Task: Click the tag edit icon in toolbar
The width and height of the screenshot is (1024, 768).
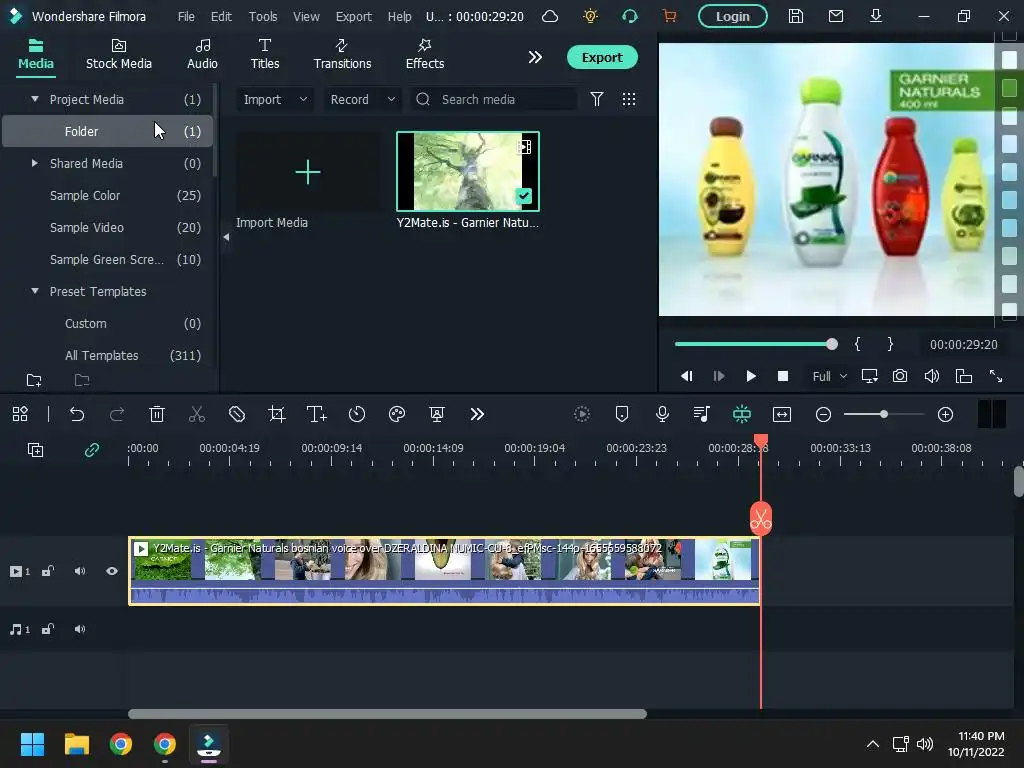Action: click(236, 414)
